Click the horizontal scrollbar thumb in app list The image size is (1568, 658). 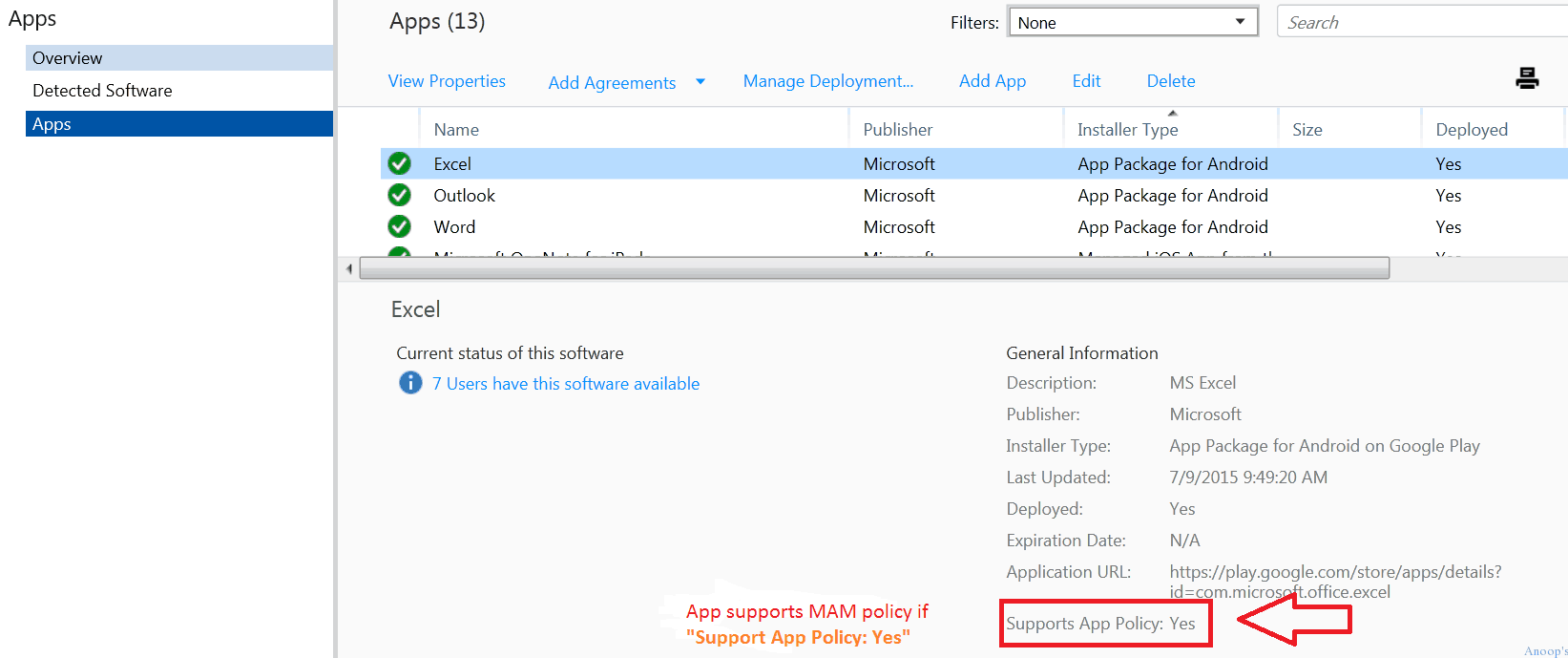tap(873, 269)
